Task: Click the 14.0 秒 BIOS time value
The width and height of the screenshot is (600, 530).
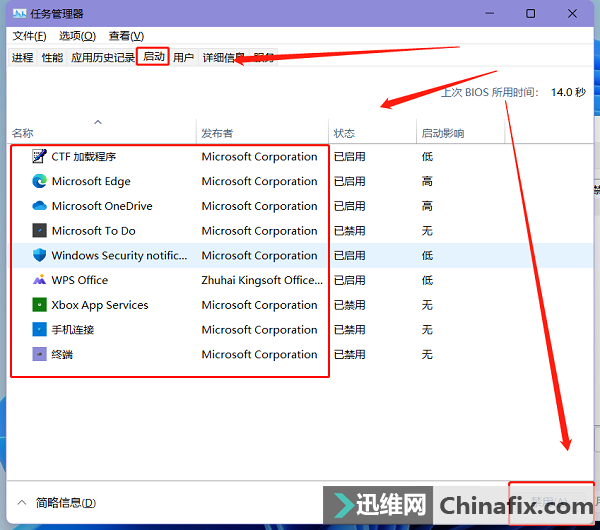Action: (568, 92)
